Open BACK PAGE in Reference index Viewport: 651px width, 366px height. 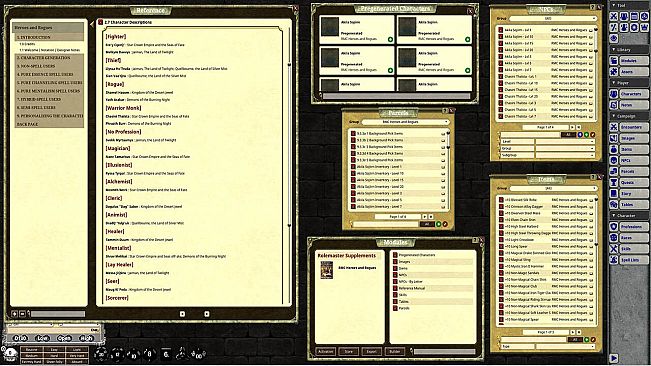(x=49, y=124)
